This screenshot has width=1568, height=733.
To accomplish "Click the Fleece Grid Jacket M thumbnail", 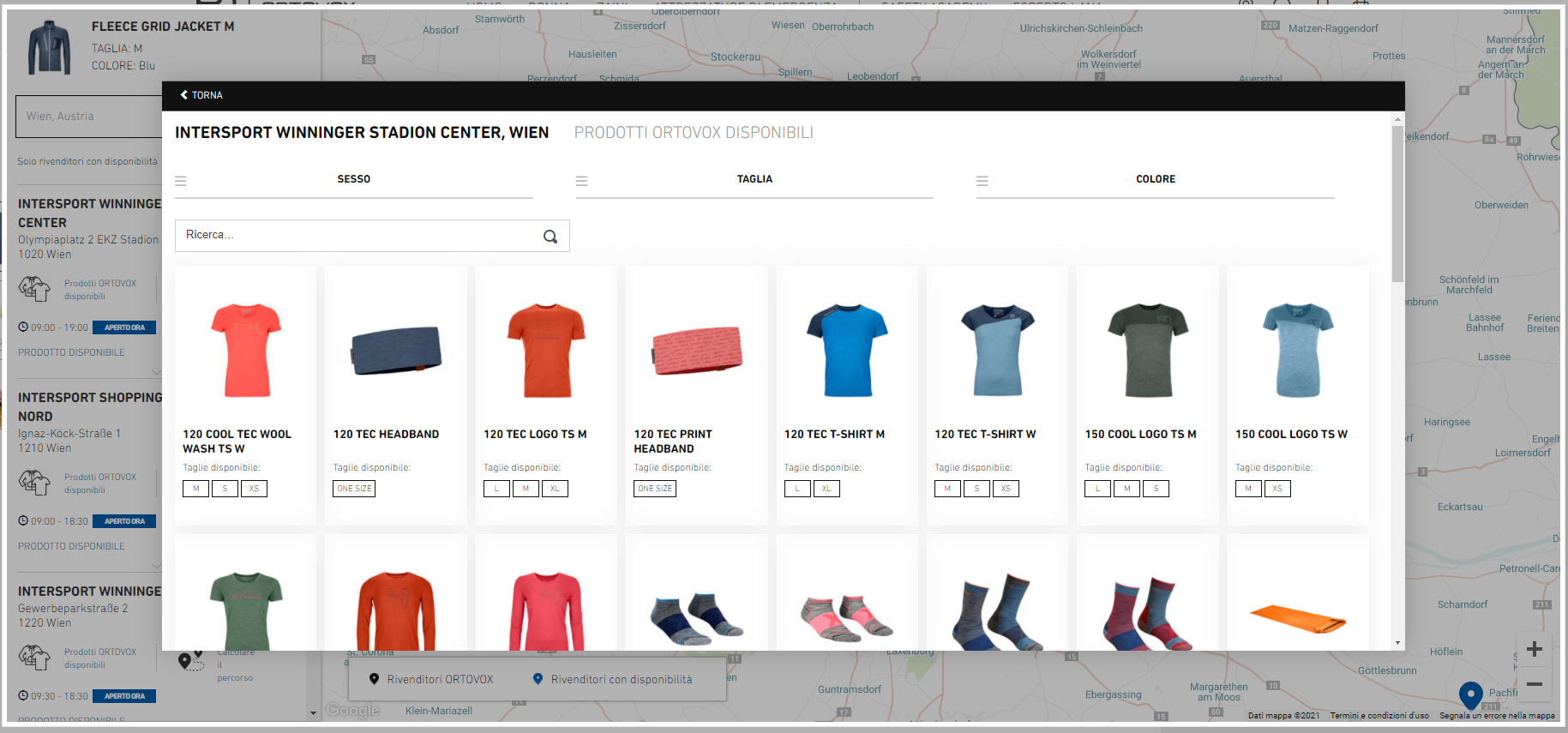I will (50, 49).
